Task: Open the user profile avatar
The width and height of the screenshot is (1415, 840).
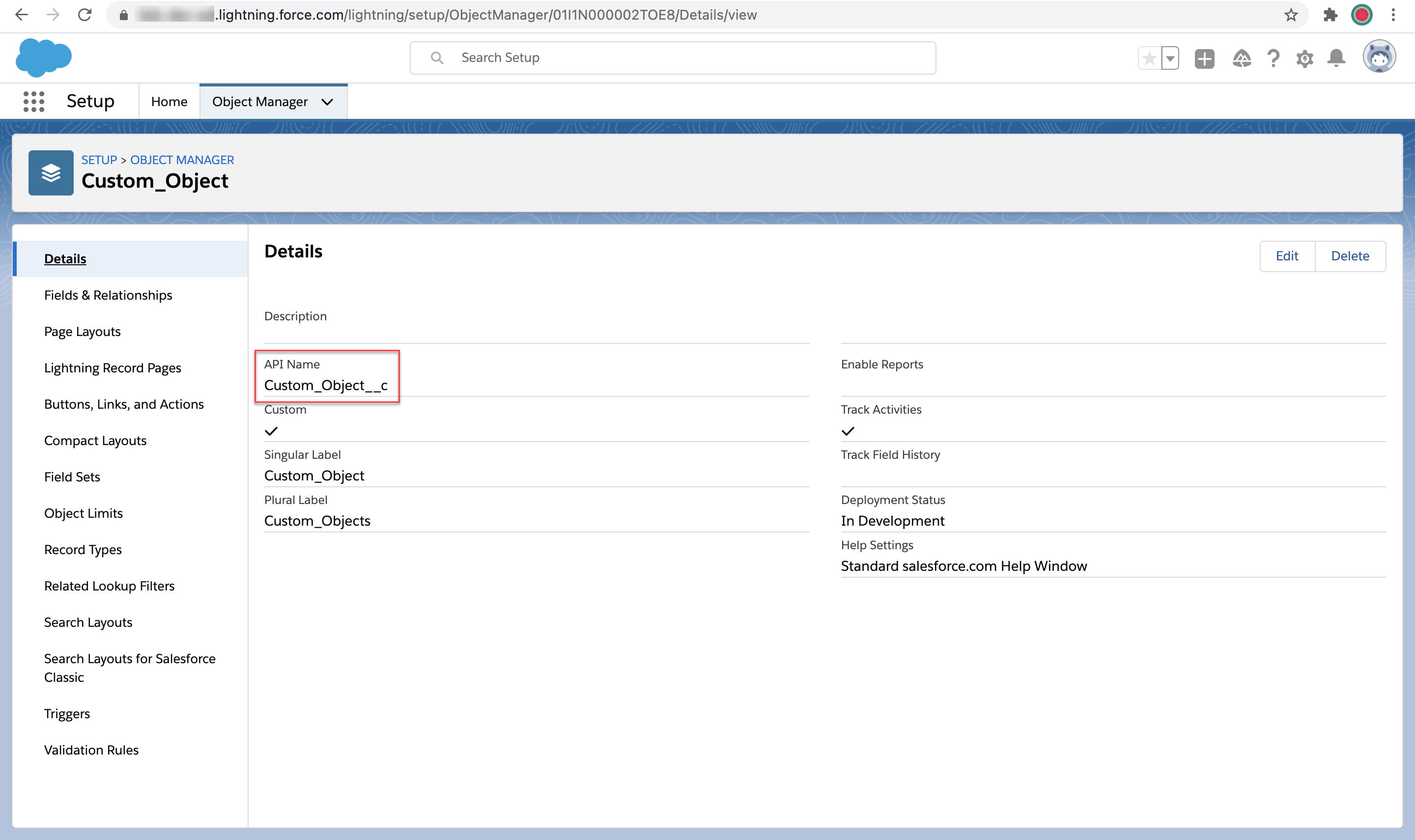Action: [x=1379, y=57]
